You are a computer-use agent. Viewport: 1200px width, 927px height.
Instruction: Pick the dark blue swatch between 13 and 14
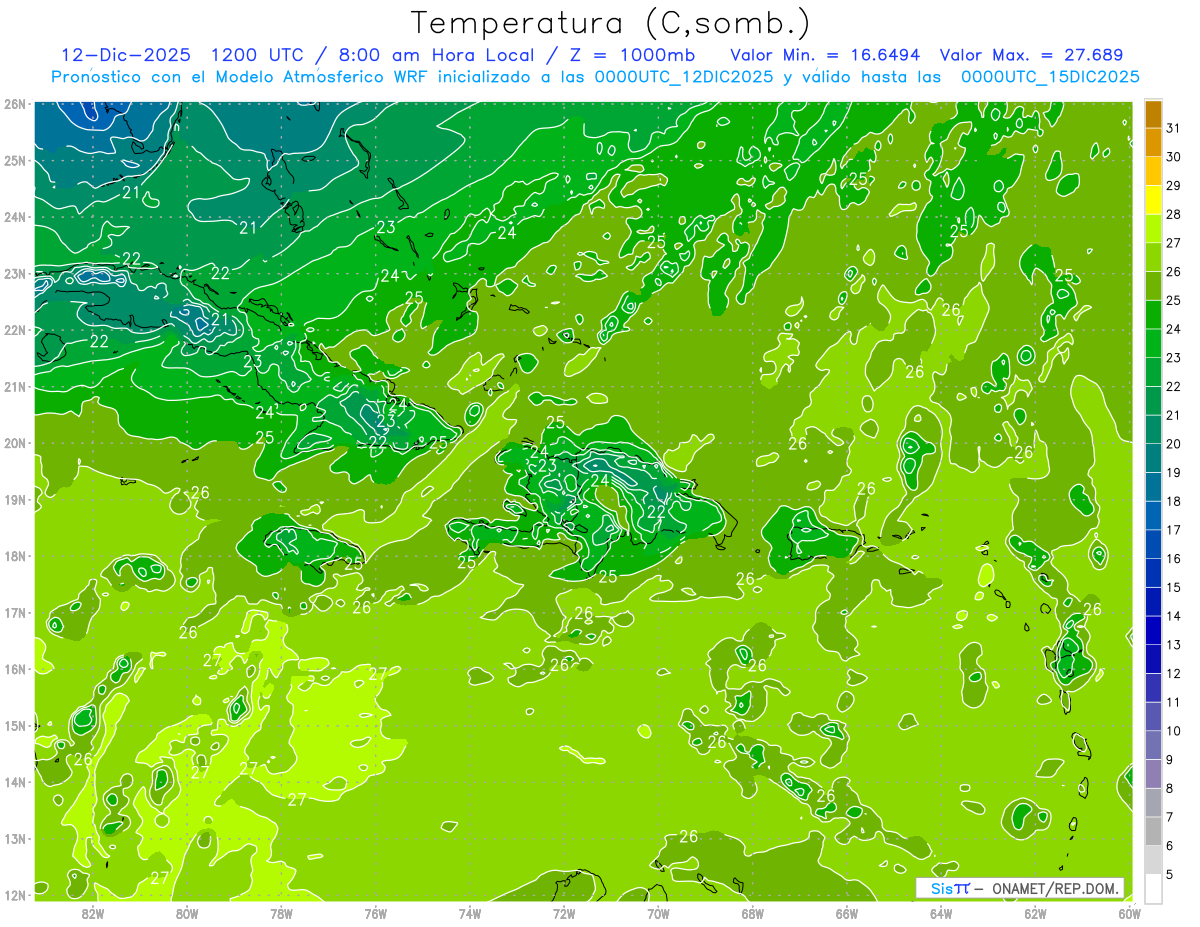click(1153, 631)
